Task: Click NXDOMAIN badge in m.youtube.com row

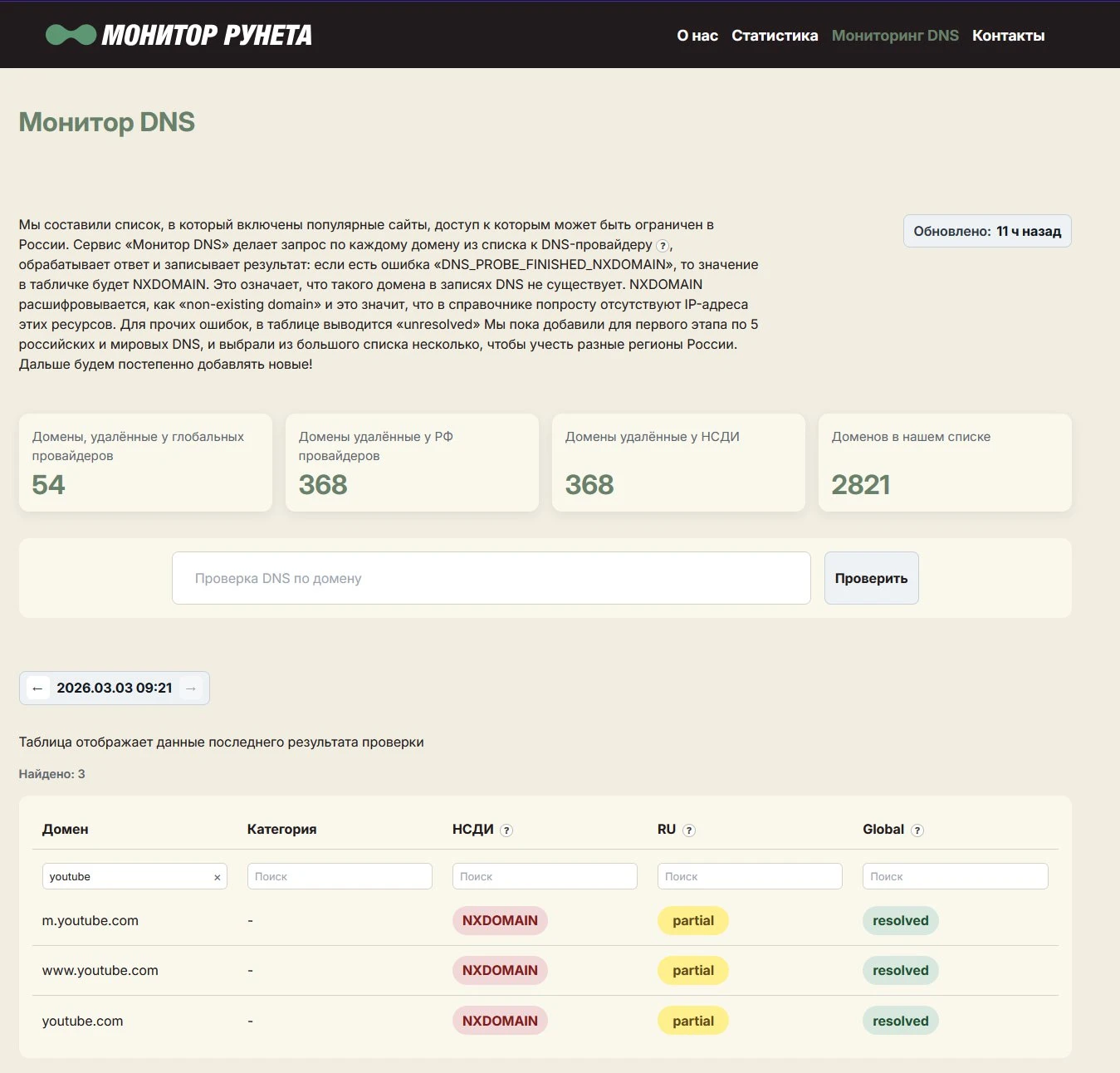Action: coord(500,920)
